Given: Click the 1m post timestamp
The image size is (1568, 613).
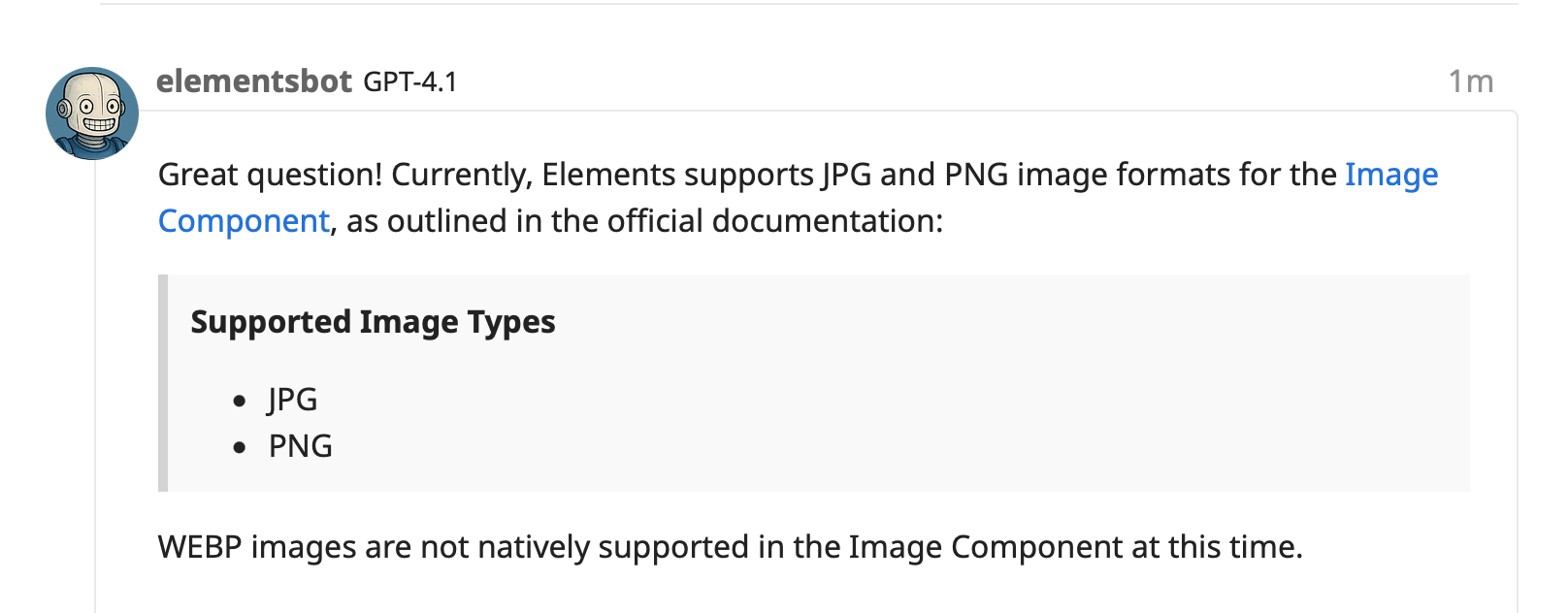Looking at the screenshot, I should (x=1470, y=82).
